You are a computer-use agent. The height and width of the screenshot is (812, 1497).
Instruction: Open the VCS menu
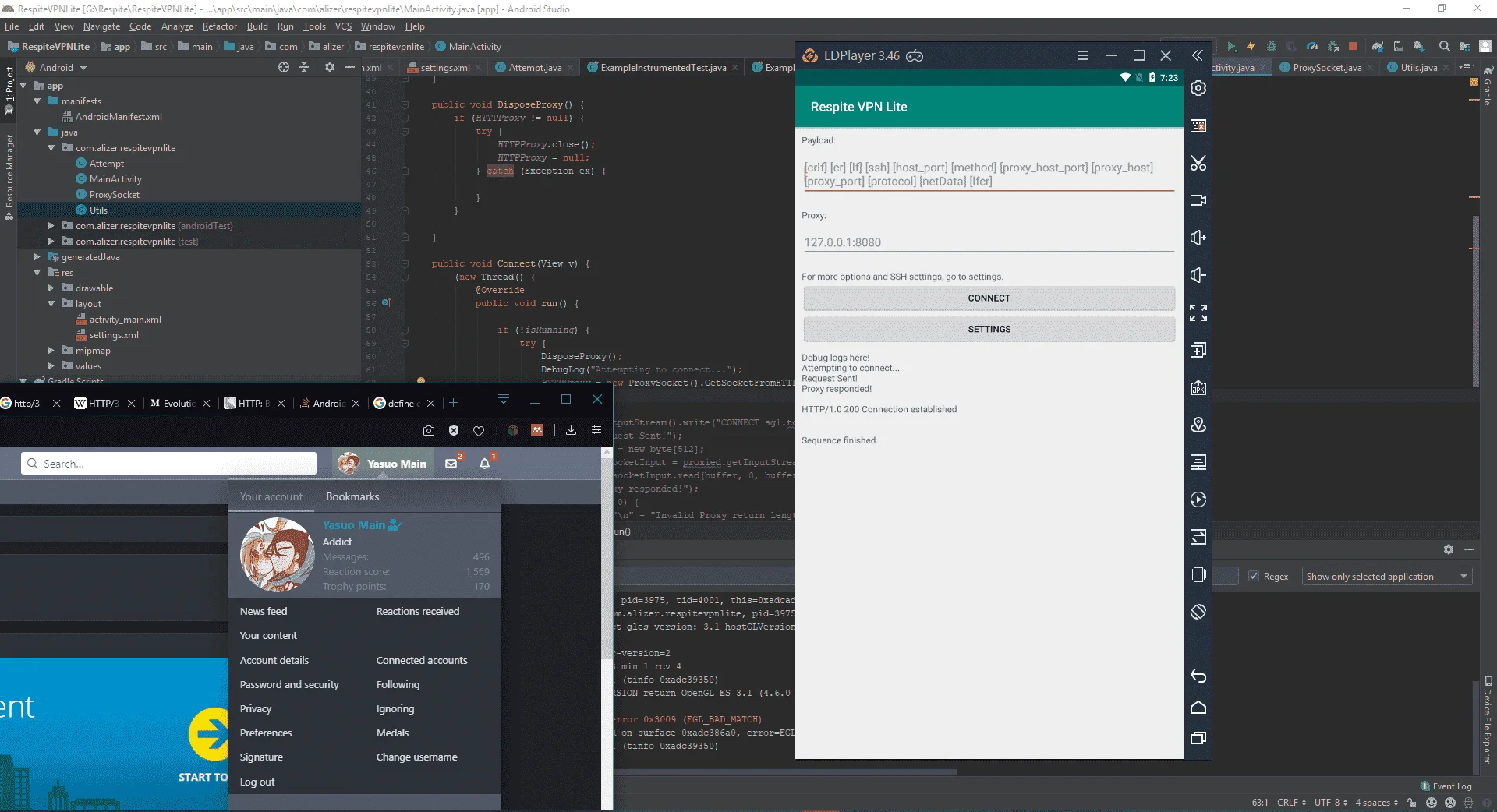pos(343,26)
